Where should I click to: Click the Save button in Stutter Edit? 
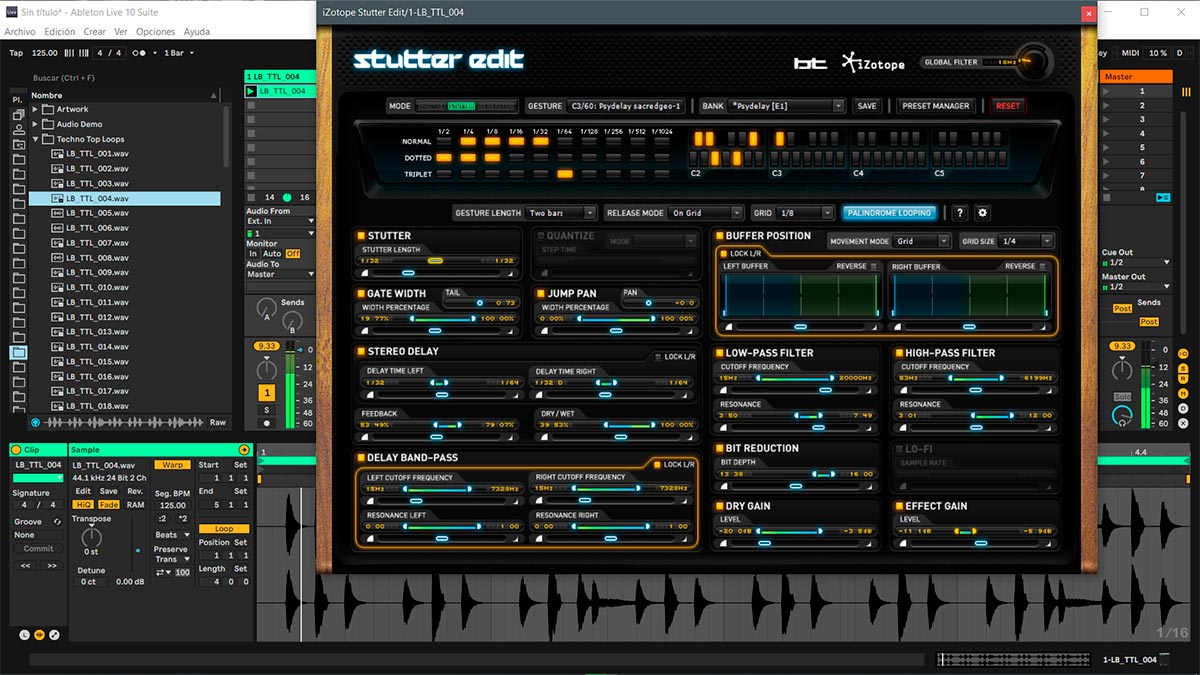pos(867,106)
